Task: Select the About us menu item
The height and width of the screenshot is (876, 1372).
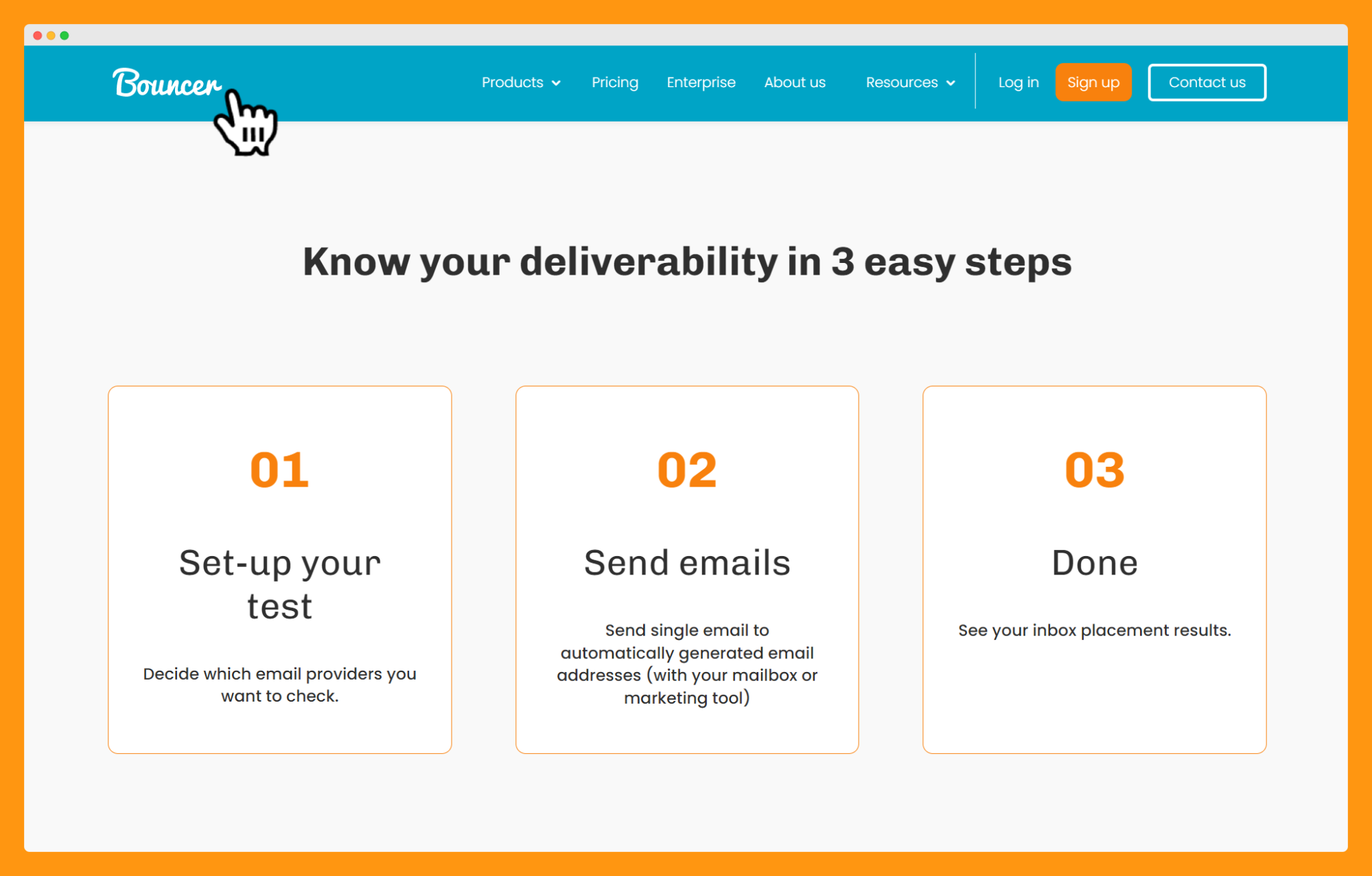Action: pyautogui.click(x=794, y=82)
